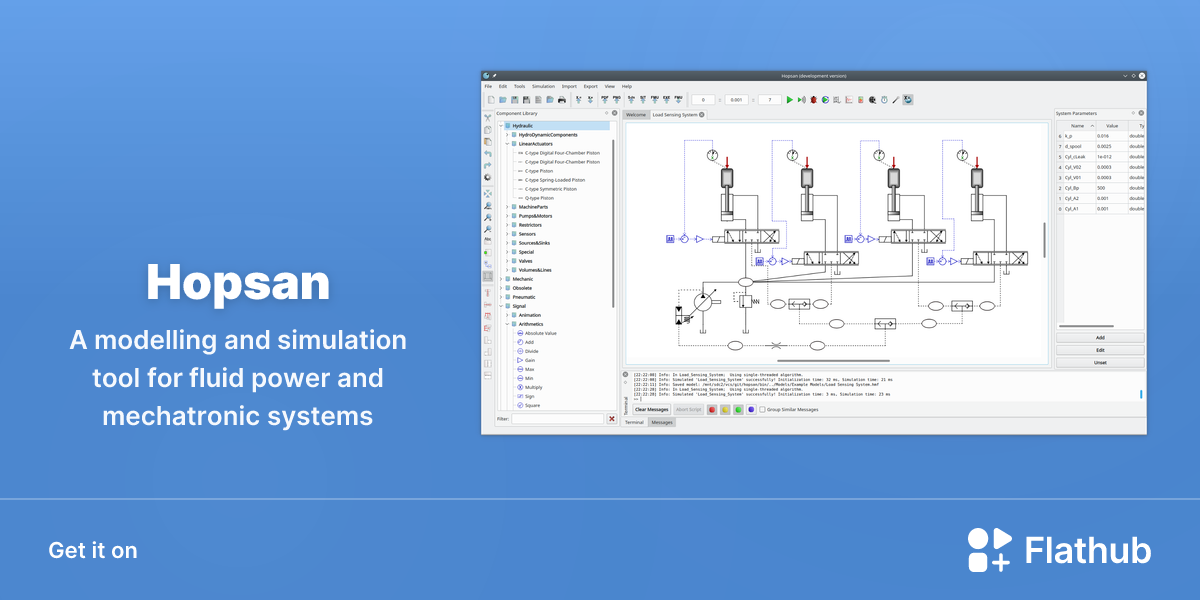The width and height of the screenshot is (1200, 600).
Task: Click the New model icon
Action: [491, 100]
